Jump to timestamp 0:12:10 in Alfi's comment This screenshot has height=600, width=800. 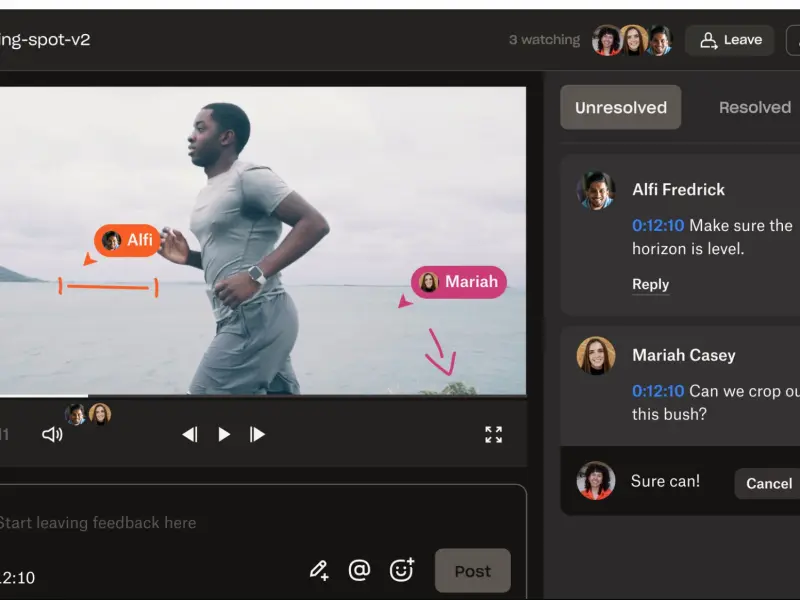coord(658,226)
